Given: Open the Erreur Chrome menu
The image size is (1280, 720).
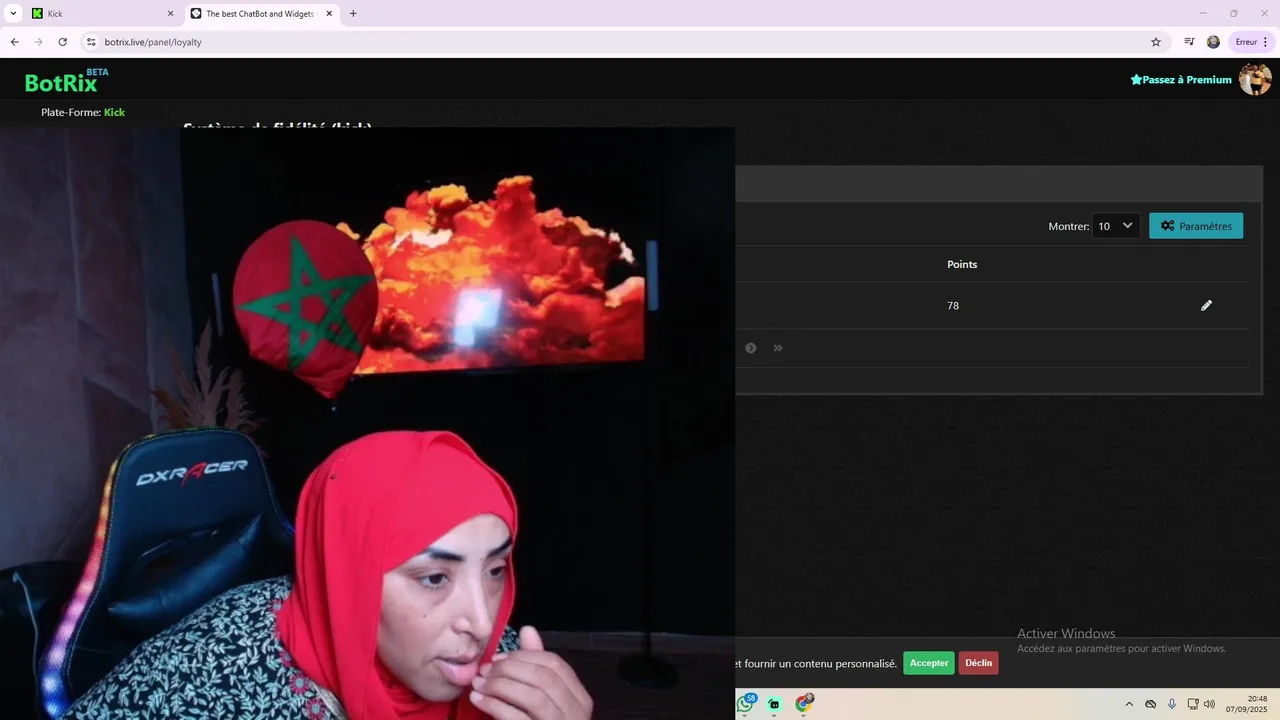Looking at the screenshot, I should point(1252,42).
